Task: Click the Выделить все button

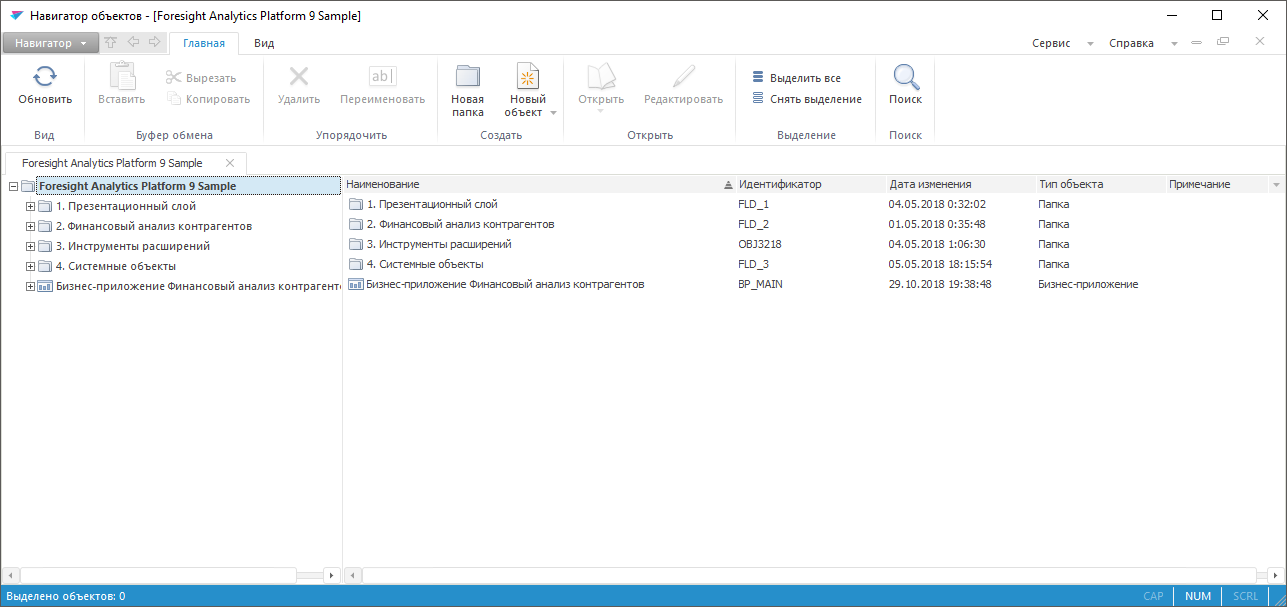Action: (x=796, y=78)
